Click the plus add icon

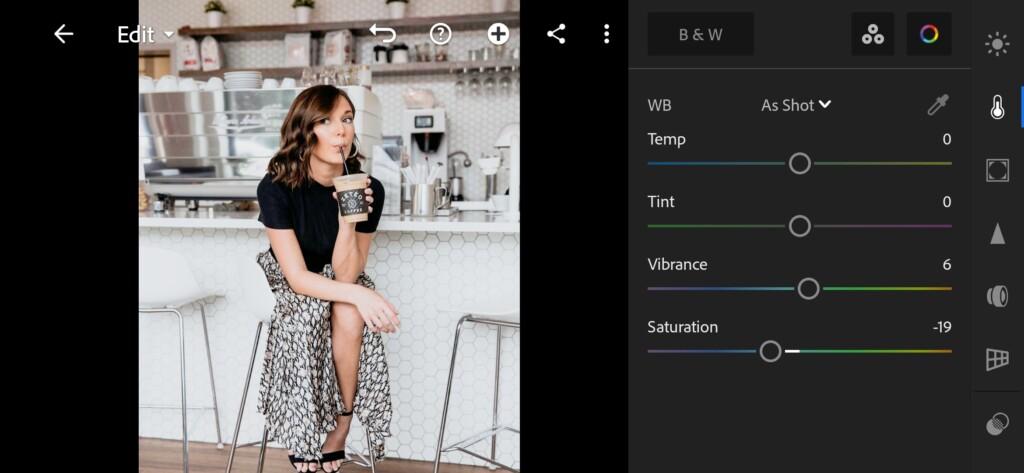coord(498,34)
